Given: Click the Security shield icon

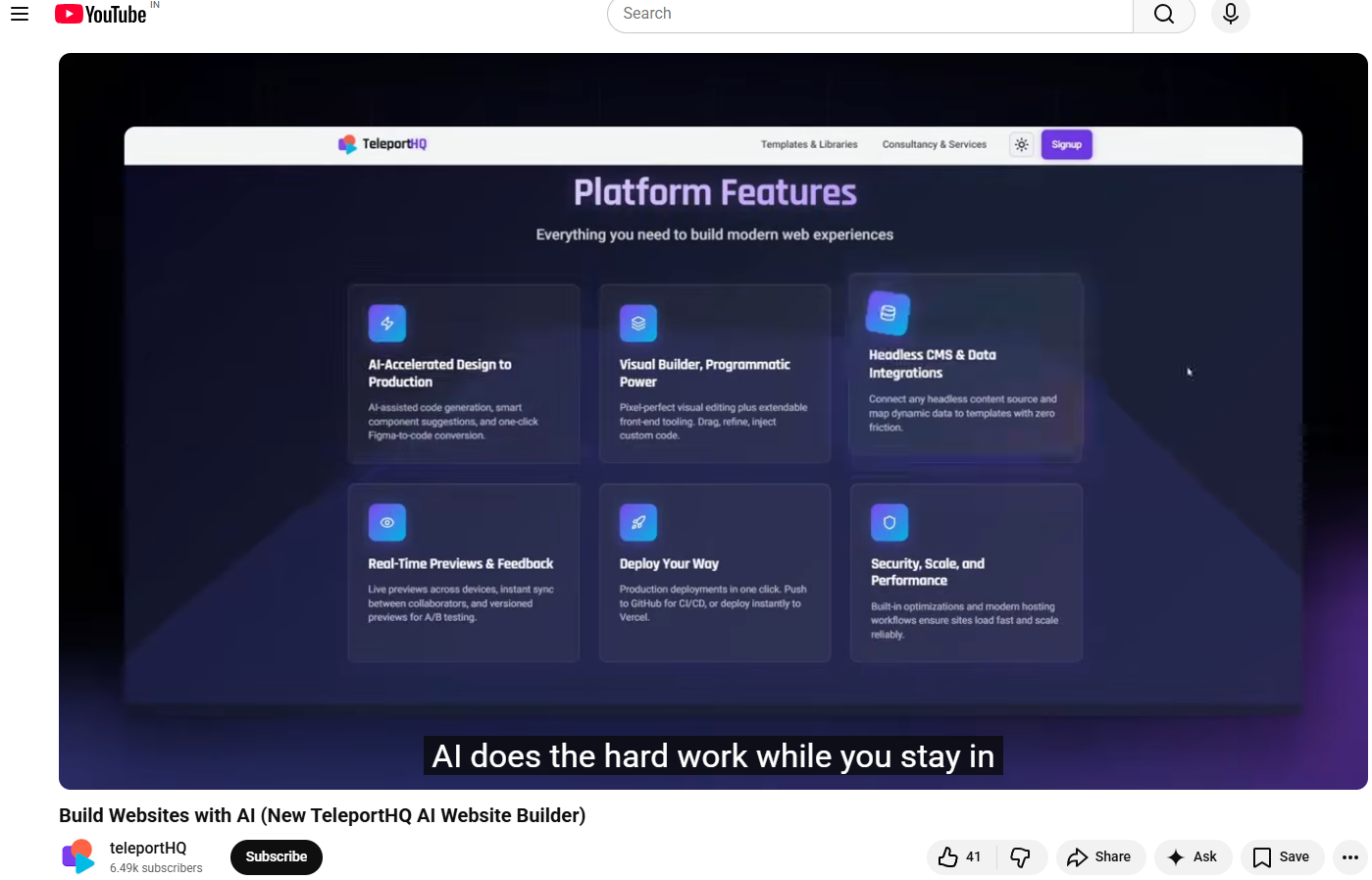Looking at the screenshot, I should click(889, 523).
